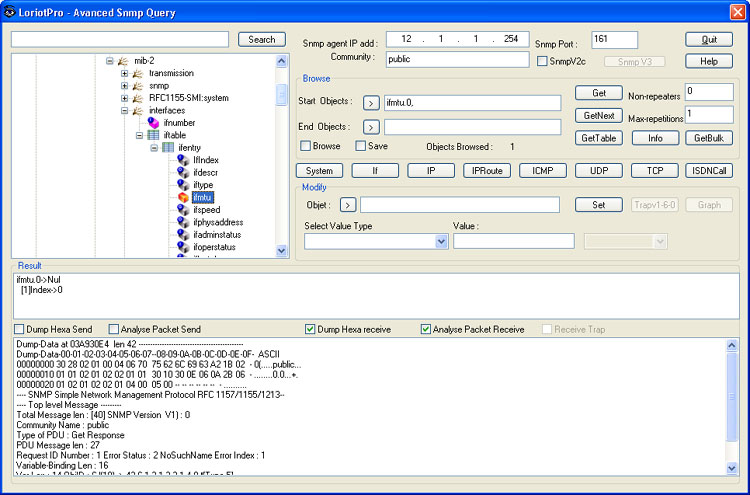
Task: Collapse the interfaces tree node
Action: 124,110
